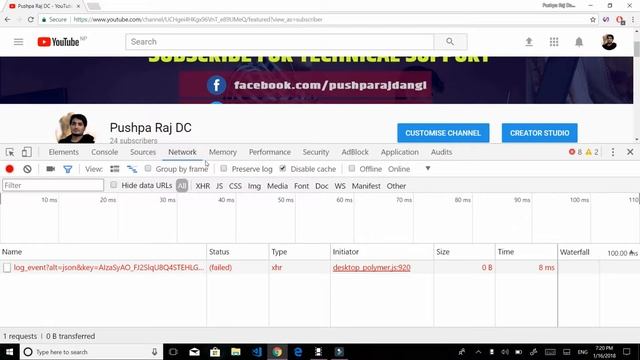
Task: Enable Group by frame checkbox
Action: 148,168
